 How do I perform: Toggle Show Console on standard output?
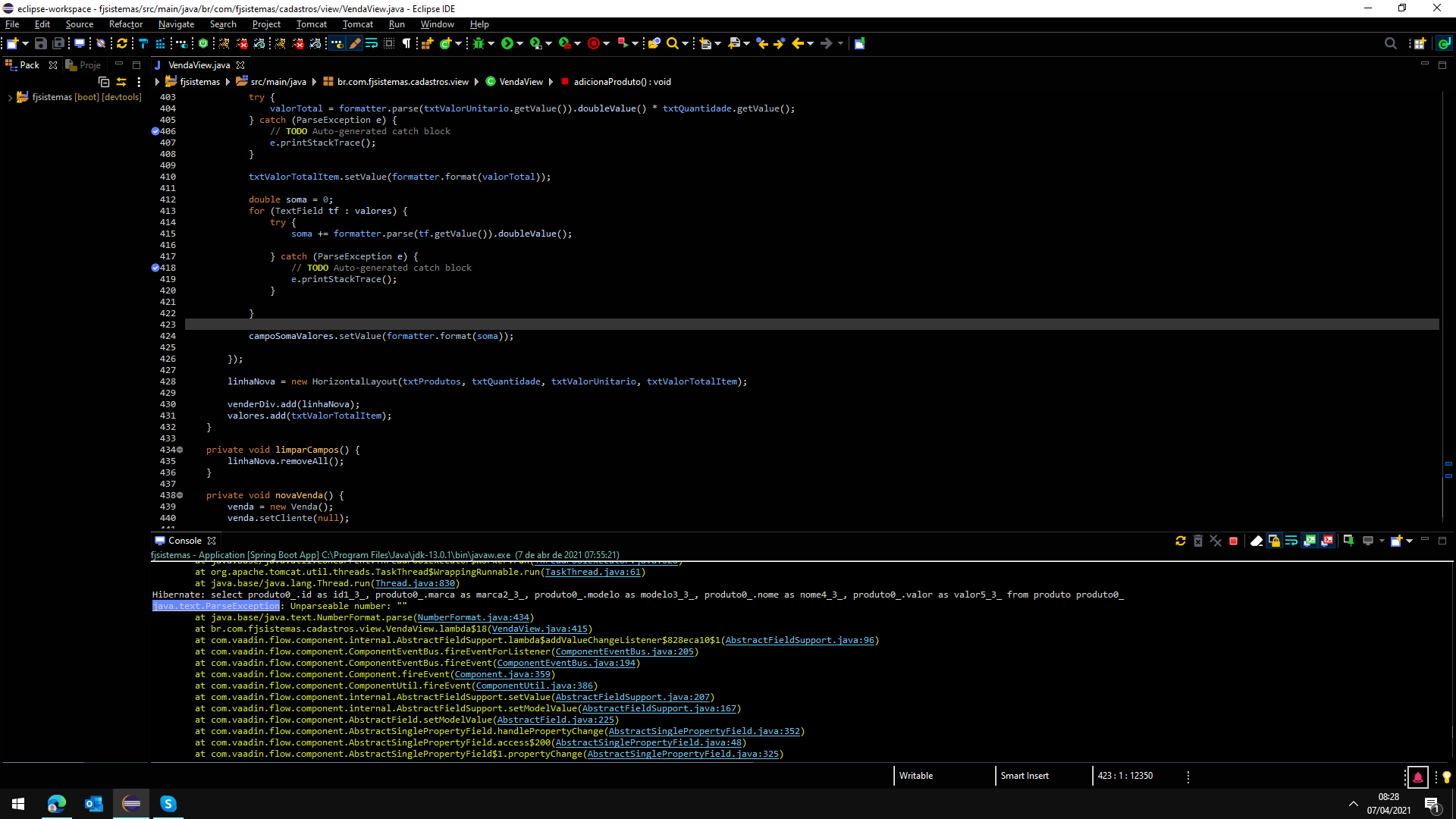click(x=1310, y=541)
